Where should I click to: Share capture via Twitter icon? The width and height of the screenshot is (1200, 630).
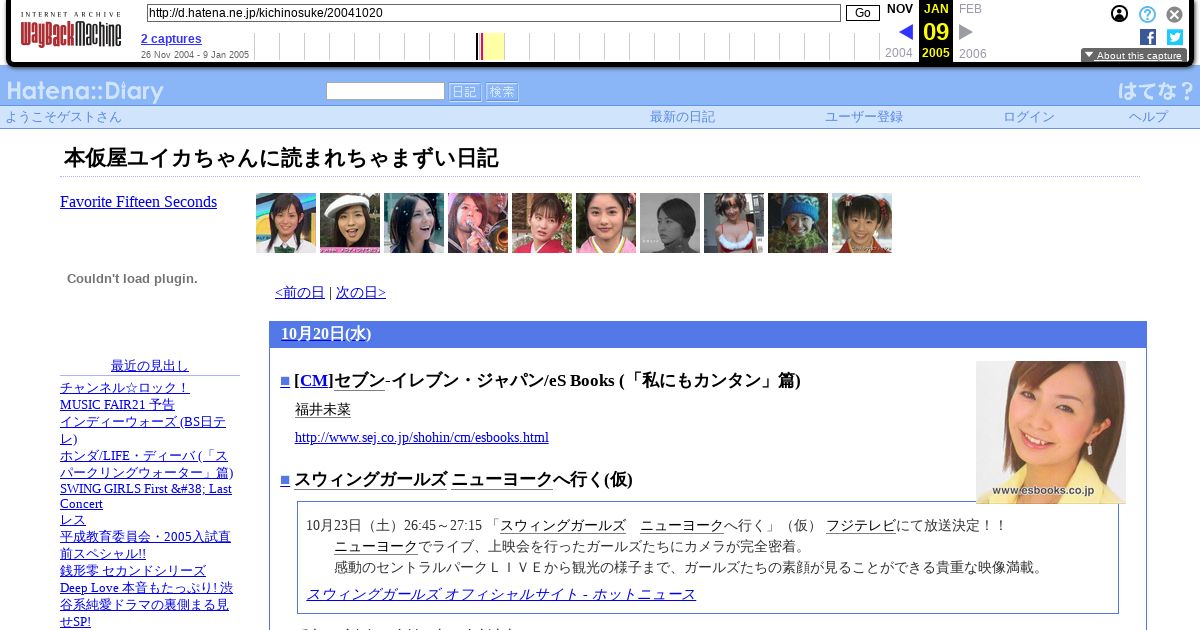(x=1175, y=37)
